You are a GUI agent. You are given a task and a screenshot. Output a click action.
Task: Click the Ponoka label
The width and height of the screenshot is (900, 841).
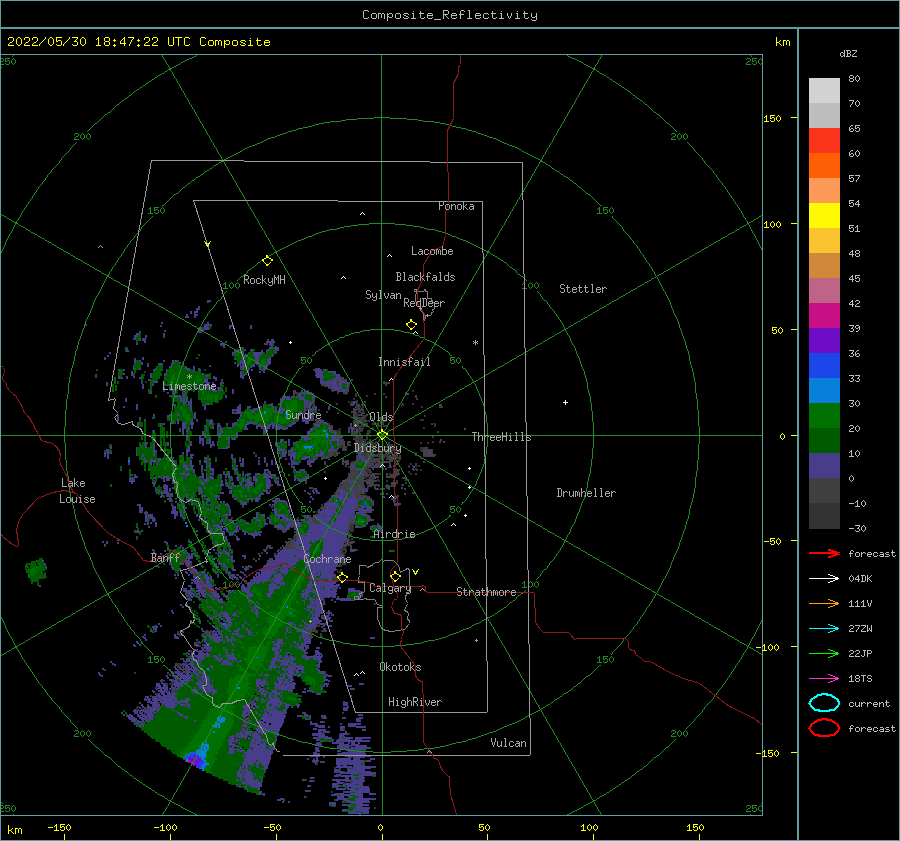coord(456,206)
